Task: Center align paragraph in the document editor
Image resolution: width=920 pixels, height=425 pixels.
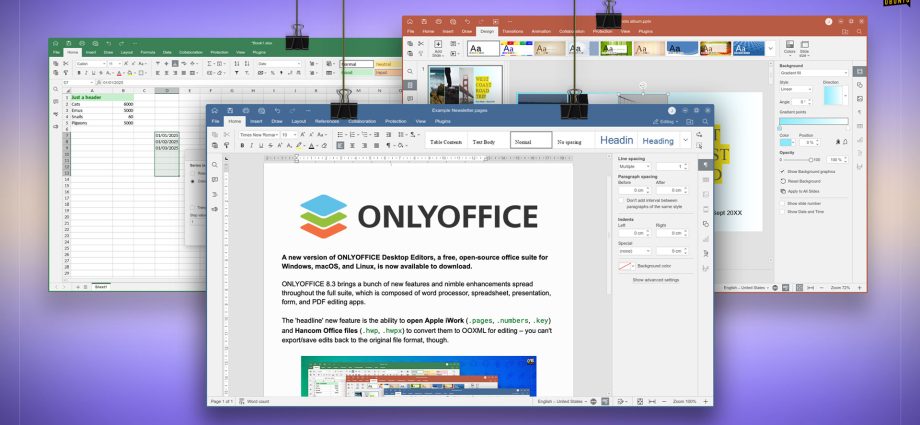Action: 352,146
